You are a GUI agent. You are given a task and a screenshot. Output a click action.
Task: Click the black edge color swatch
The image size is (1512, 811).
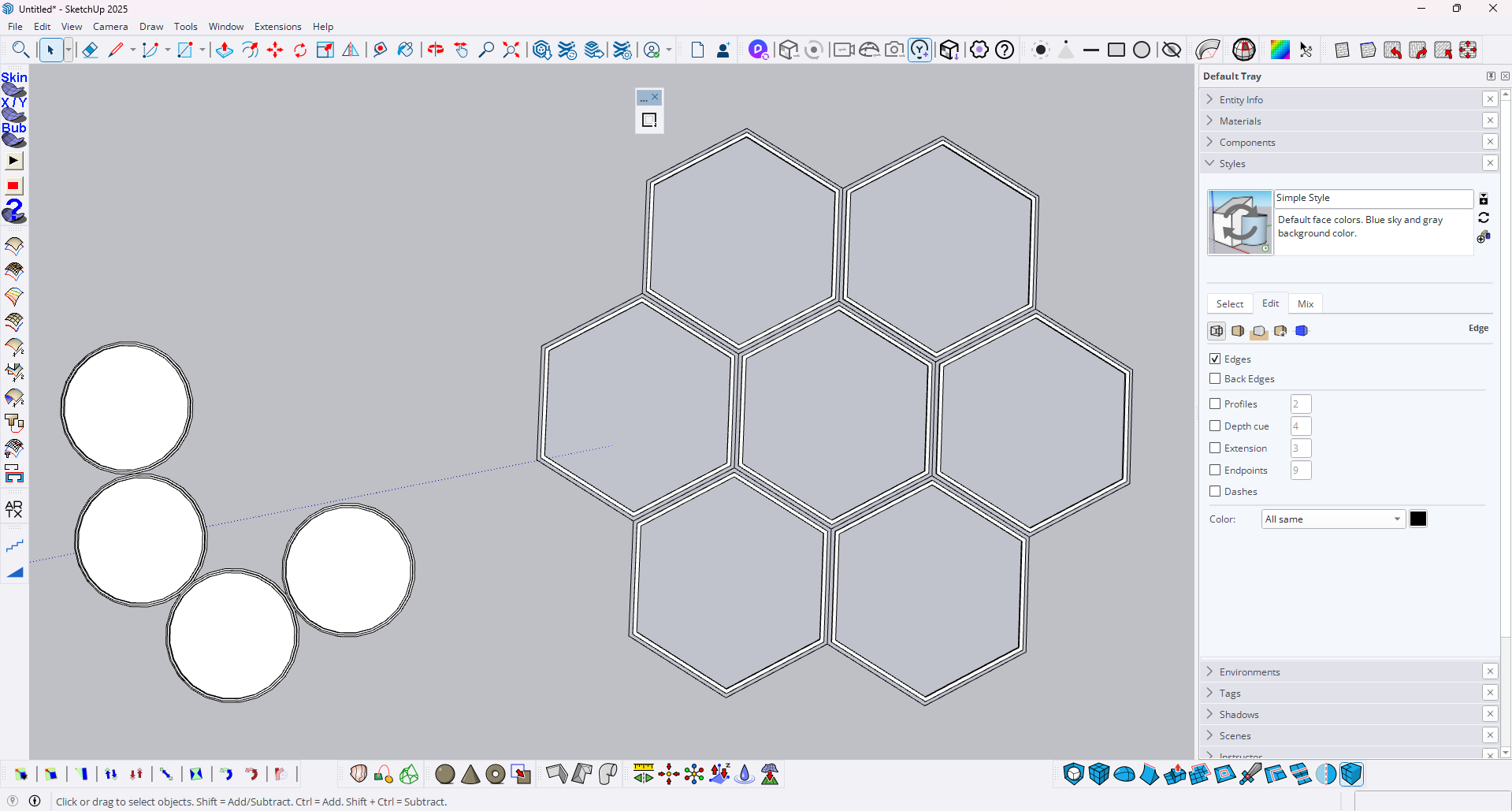point(1418,519)
